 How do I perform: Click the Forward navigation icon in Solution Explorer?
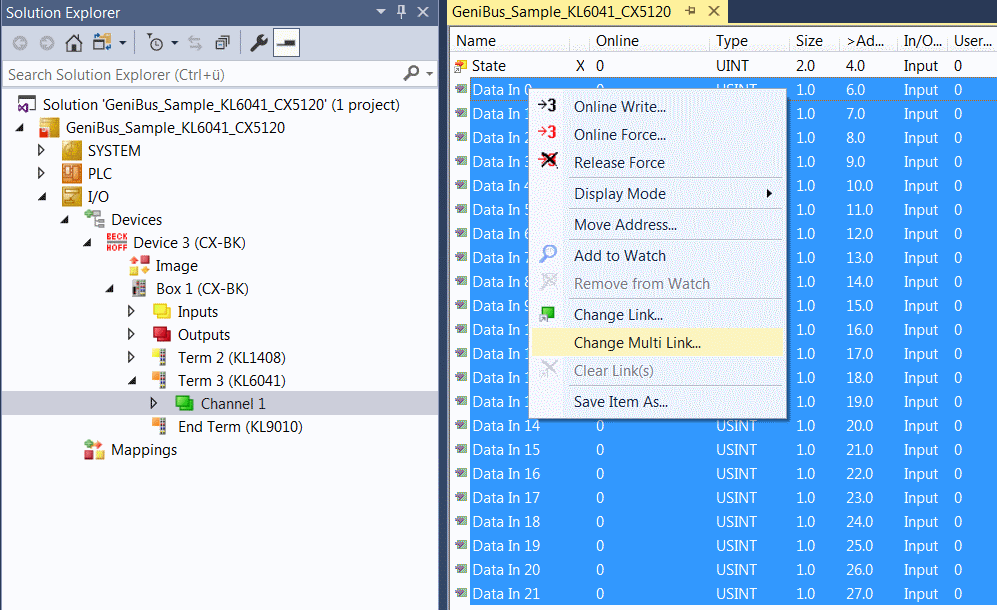click(47, 43)
